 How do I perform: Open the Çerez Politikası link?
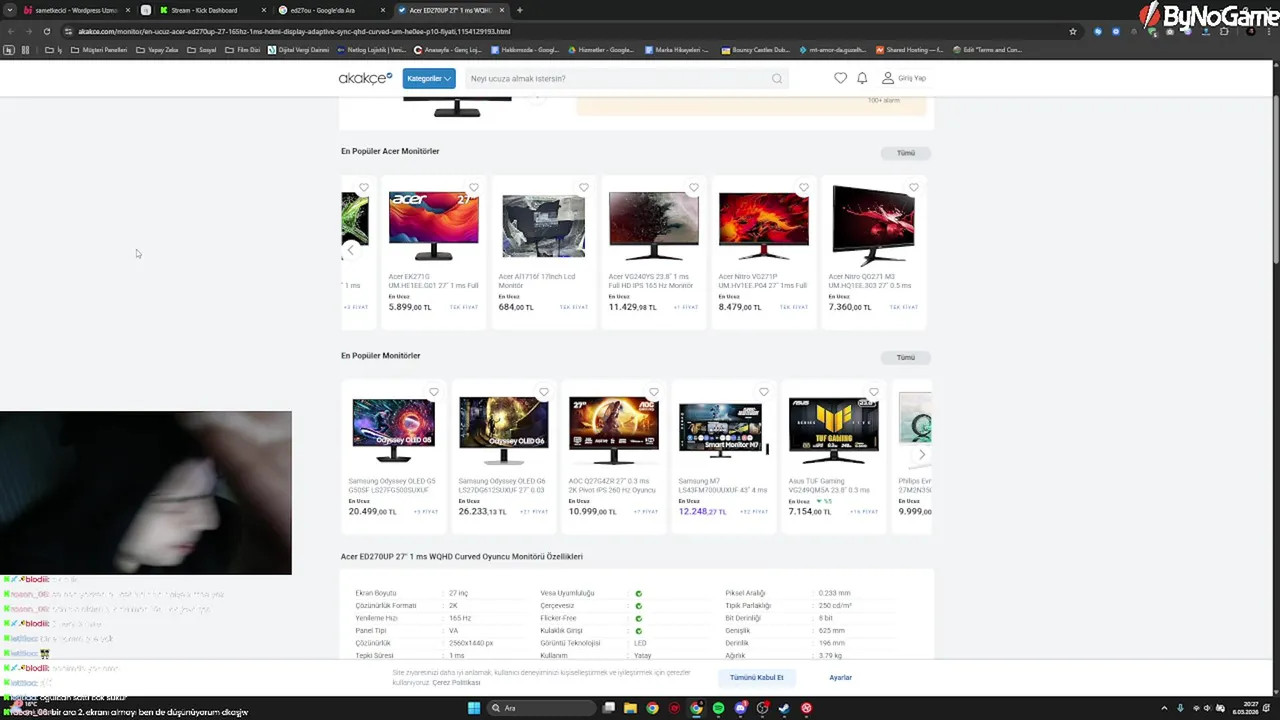tap(456, 682)
